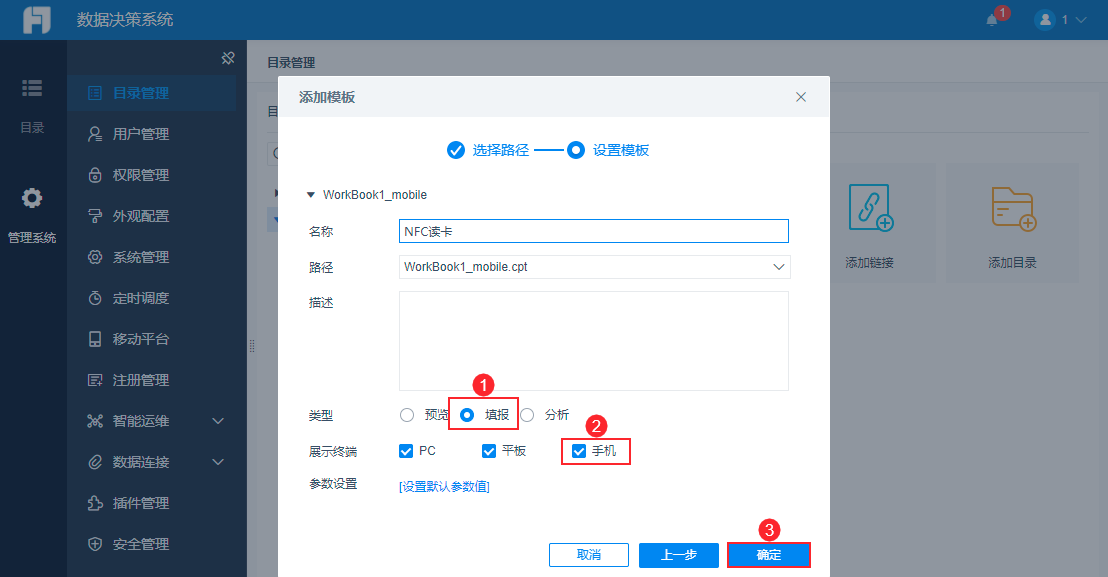Click the 外观配置 paint roller icon
The width and height of the screenshot is (1108, 577).
pos(95,216)
